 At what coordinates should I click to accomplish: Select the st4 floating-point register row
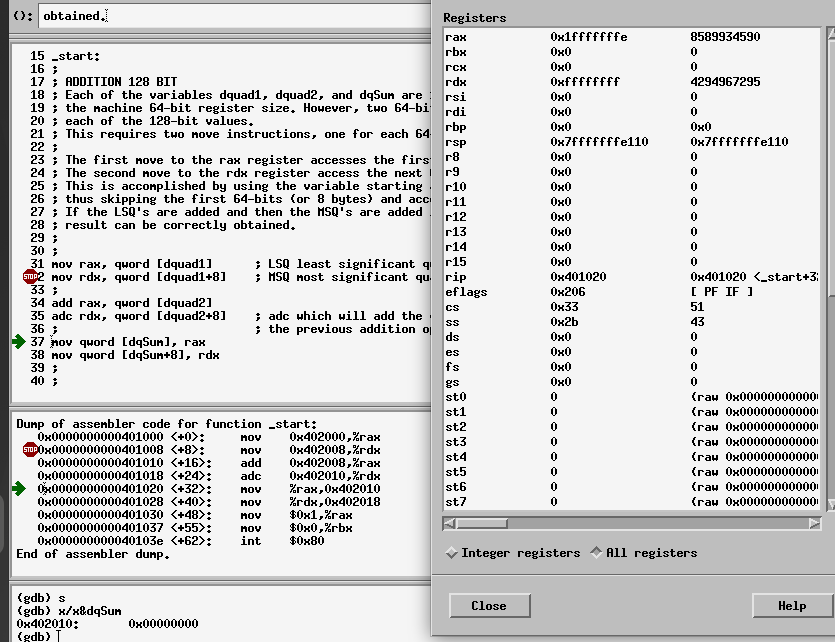pyautogui.click(x=632, y=456)
